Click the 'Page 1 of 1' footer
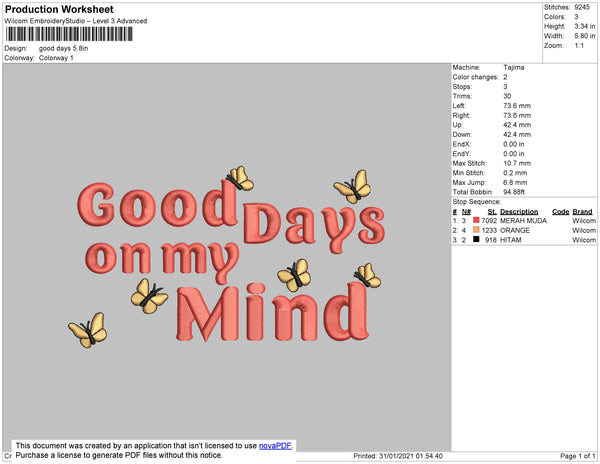The width and height of the screenshot is (600, 464). [578, 456]
